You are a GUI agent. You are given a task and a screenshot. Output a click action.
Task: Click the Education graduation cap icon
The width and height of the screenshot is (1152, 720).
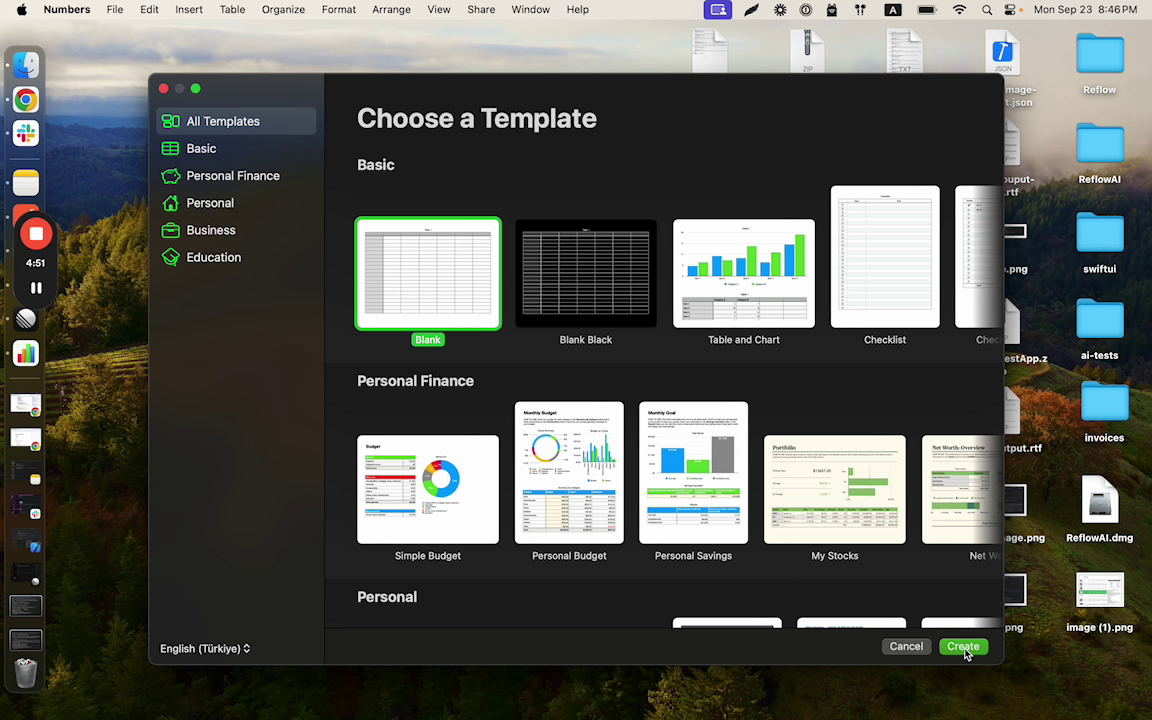point(170,257)
